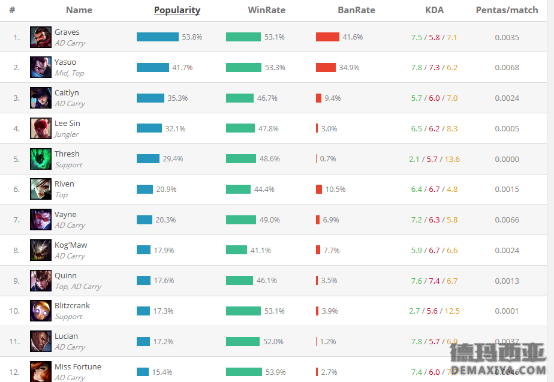Sort champions by KDA header
The width and height of the screenshot is (554, 382).
pos(434,10)
